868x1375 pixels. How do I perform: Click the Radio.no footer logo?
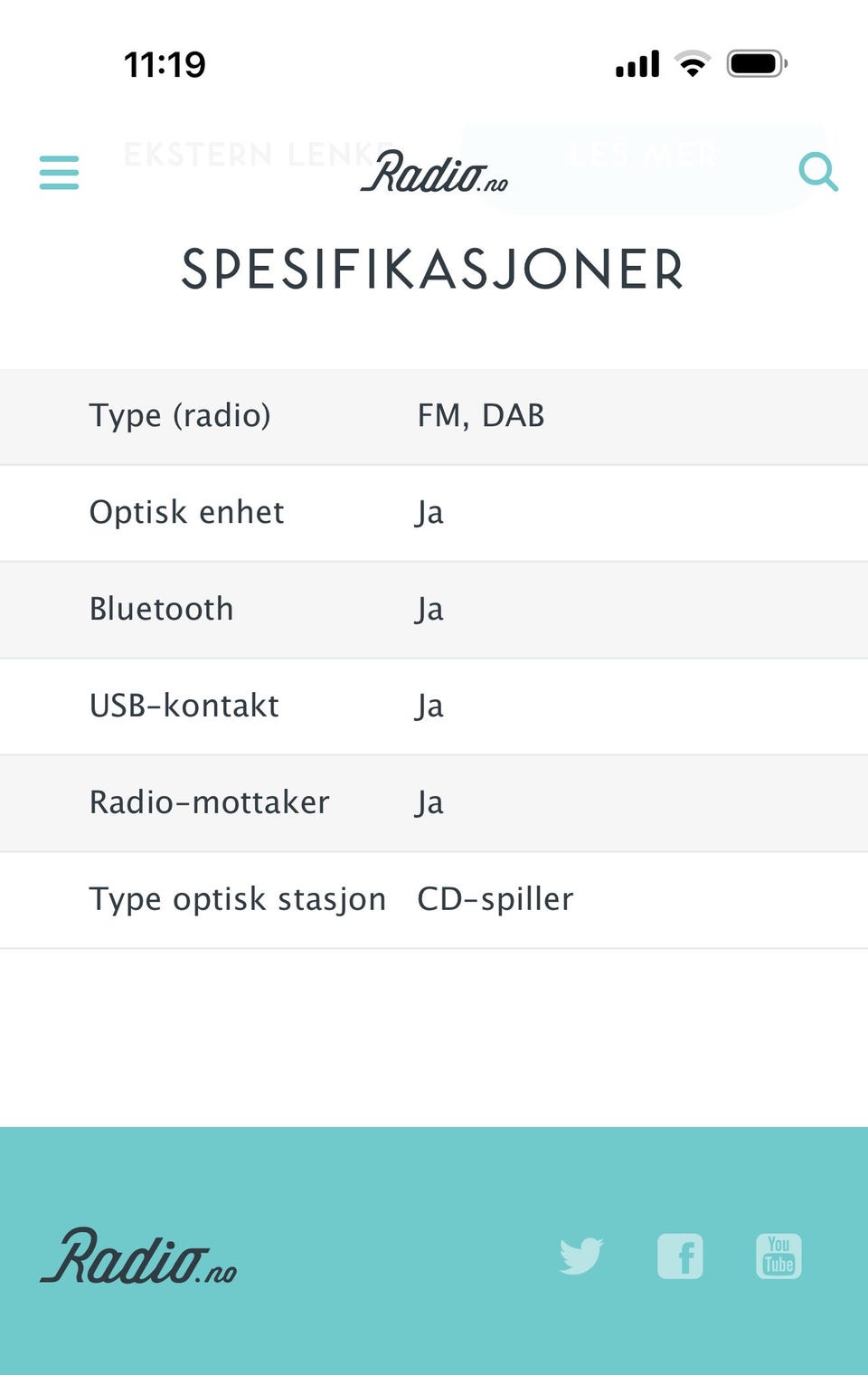(138, 1256)
